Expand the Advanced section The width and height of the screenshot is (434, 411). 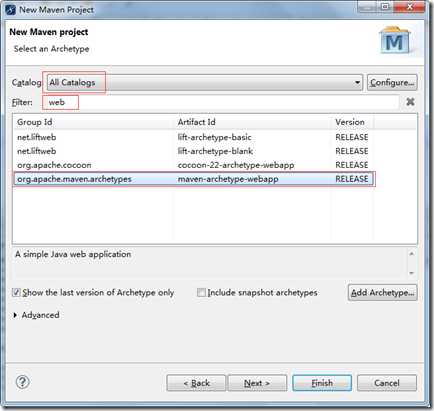click(x=15, y=315)
